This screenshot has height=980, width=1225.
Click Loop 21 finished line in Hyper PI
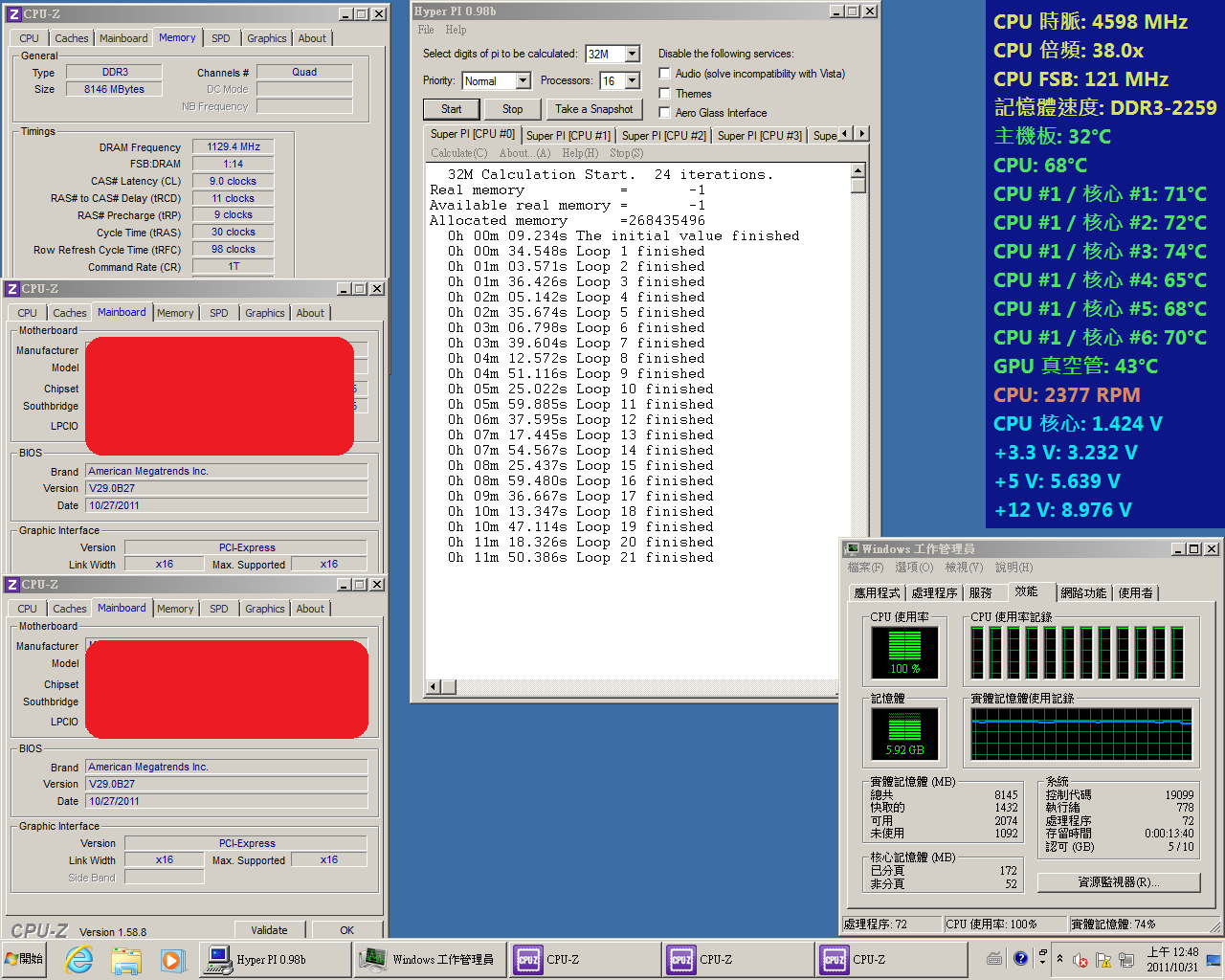click(x=580, y=558)
